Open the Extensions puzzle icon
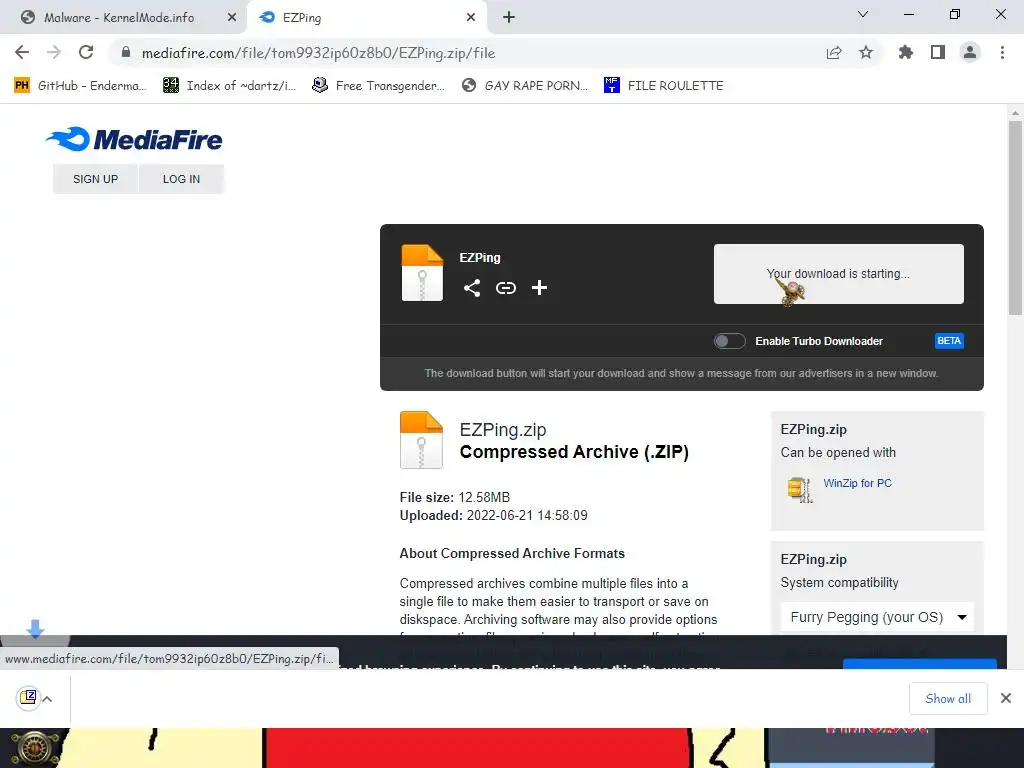 click(906, 52)
